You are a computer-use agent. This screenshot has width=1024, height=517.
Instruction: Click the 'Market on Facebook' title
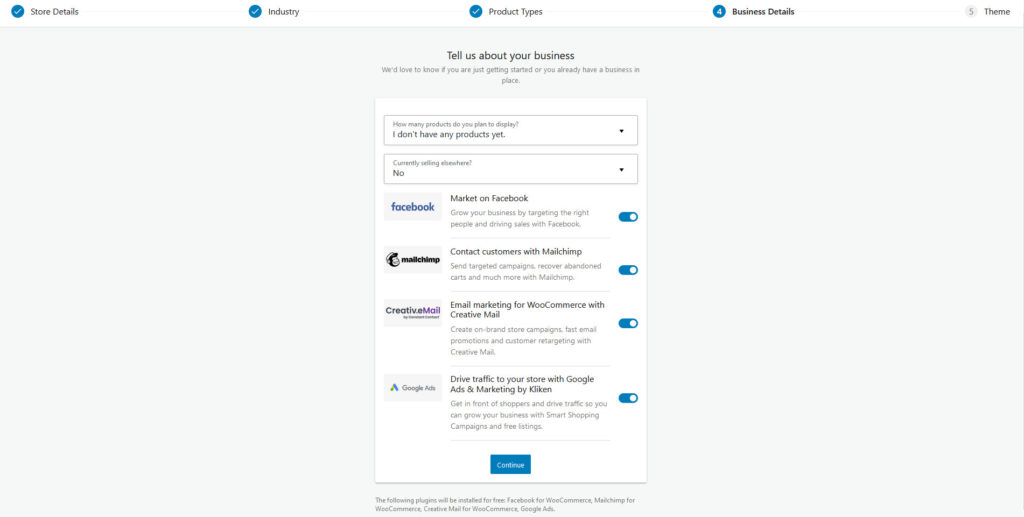click(489, 198)
